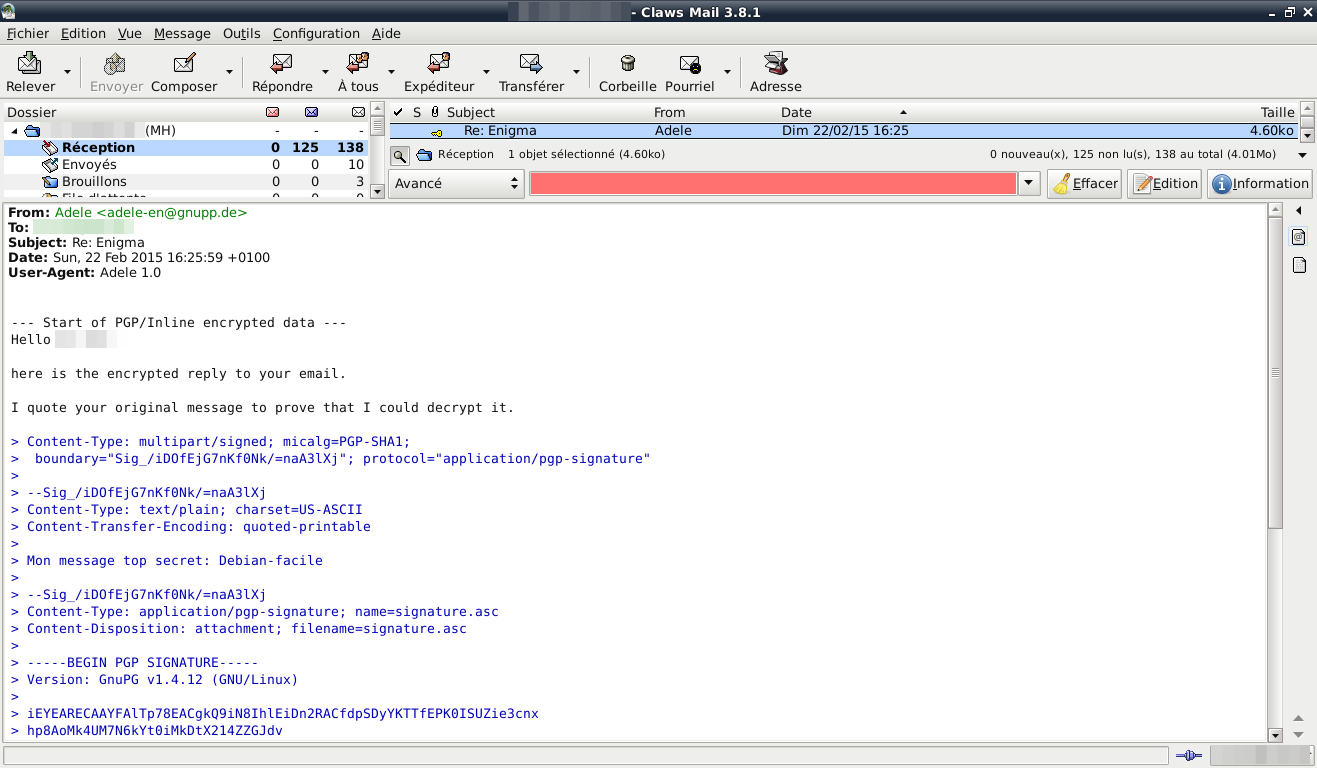
Task: Click the Composer new message icon
Action: click(184, 65)
